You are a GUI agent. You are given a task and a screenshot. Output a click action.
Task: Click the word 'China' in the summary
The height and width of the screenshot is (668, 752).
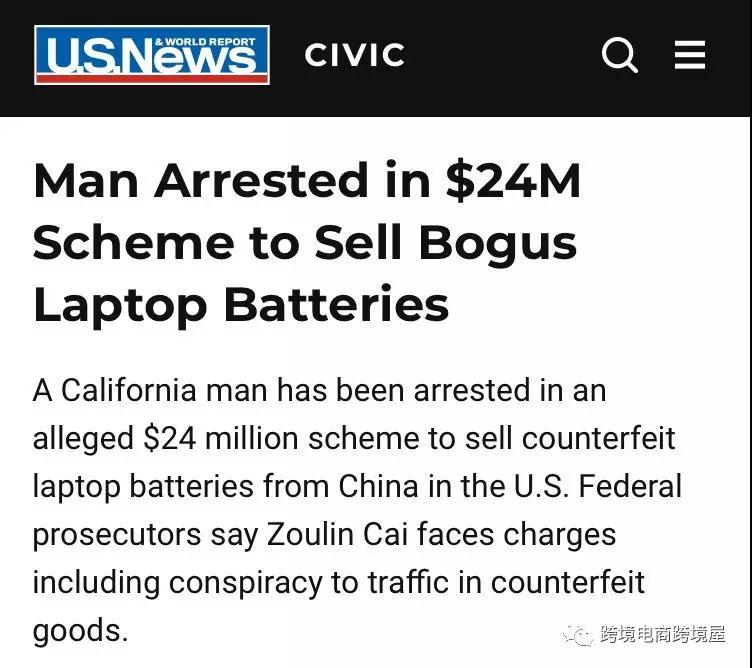click(x=379, y=486)
